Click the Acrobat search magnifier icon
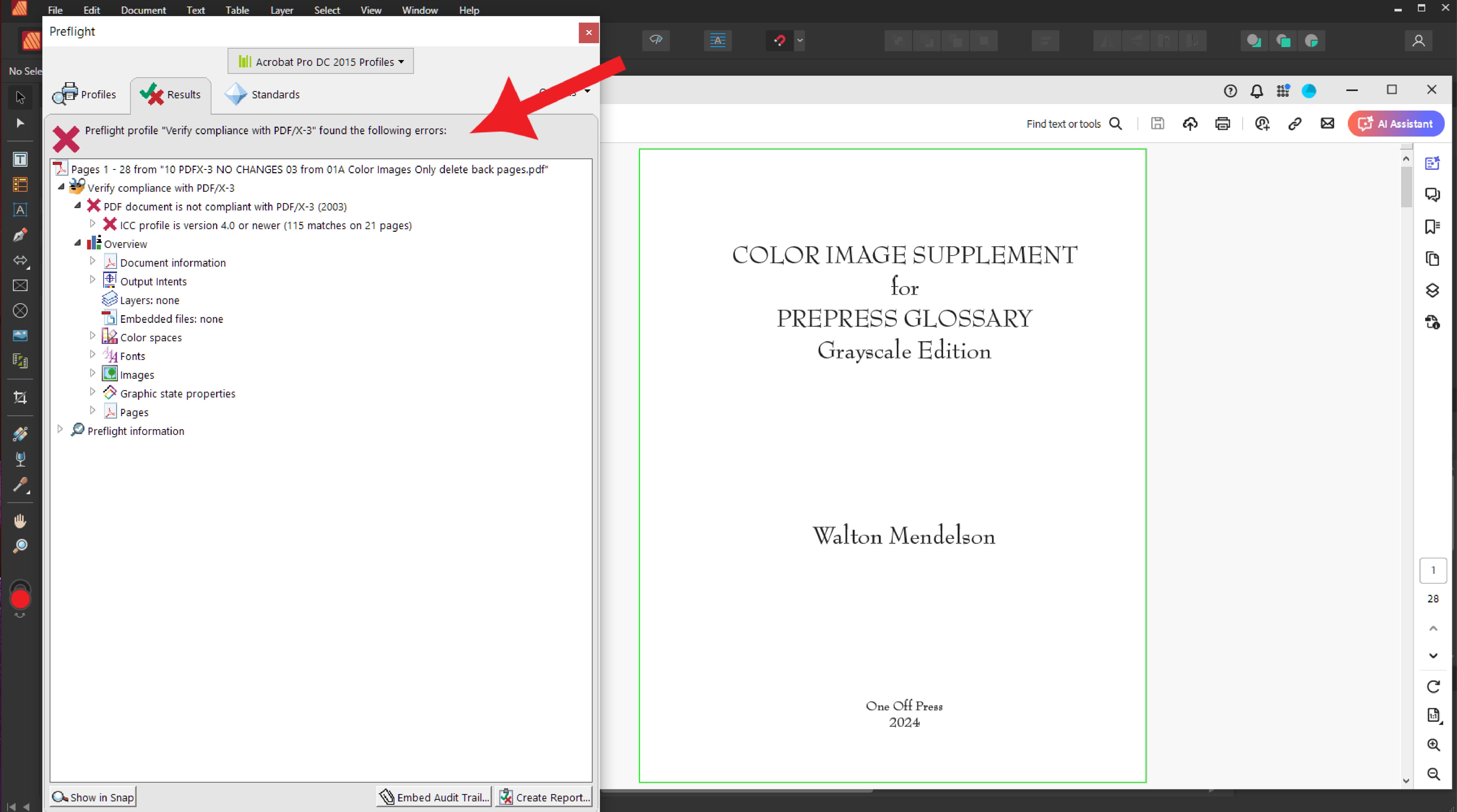 [x=1115, y=124]
